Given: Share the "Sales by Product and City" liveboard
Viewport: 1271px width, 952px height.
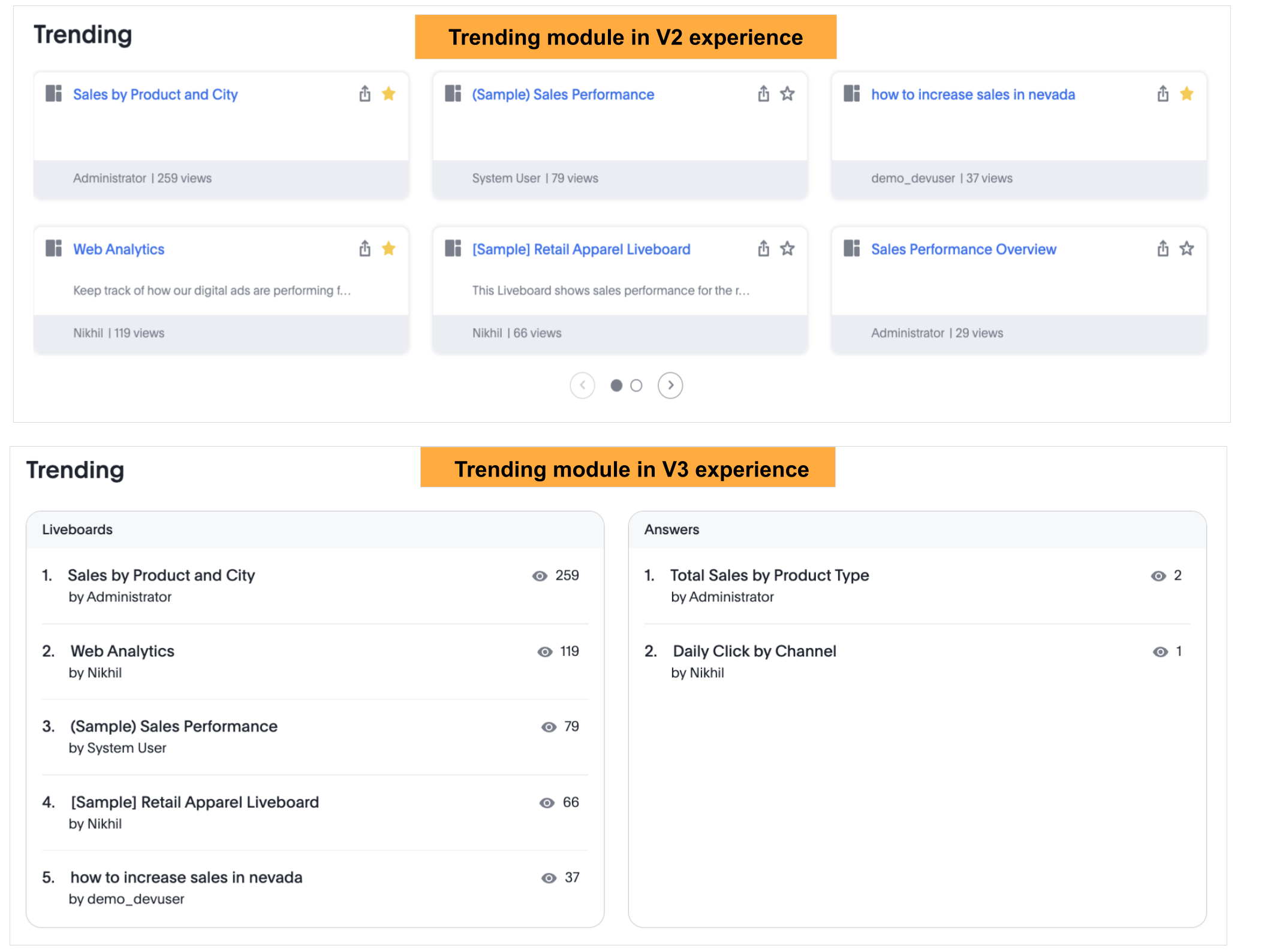Looking at the screenshot, I should [x=365, y=94].
